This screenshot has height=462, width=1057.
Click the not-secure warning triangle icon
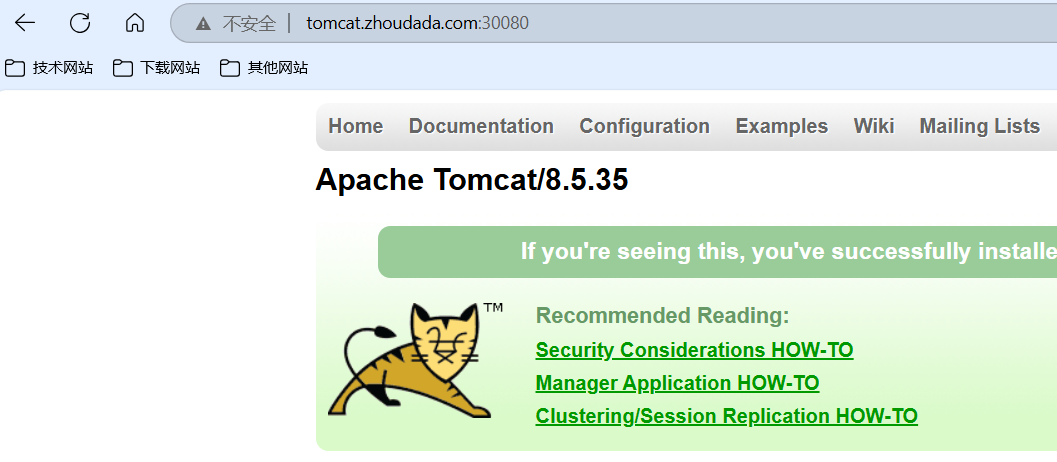click(203, 23)
